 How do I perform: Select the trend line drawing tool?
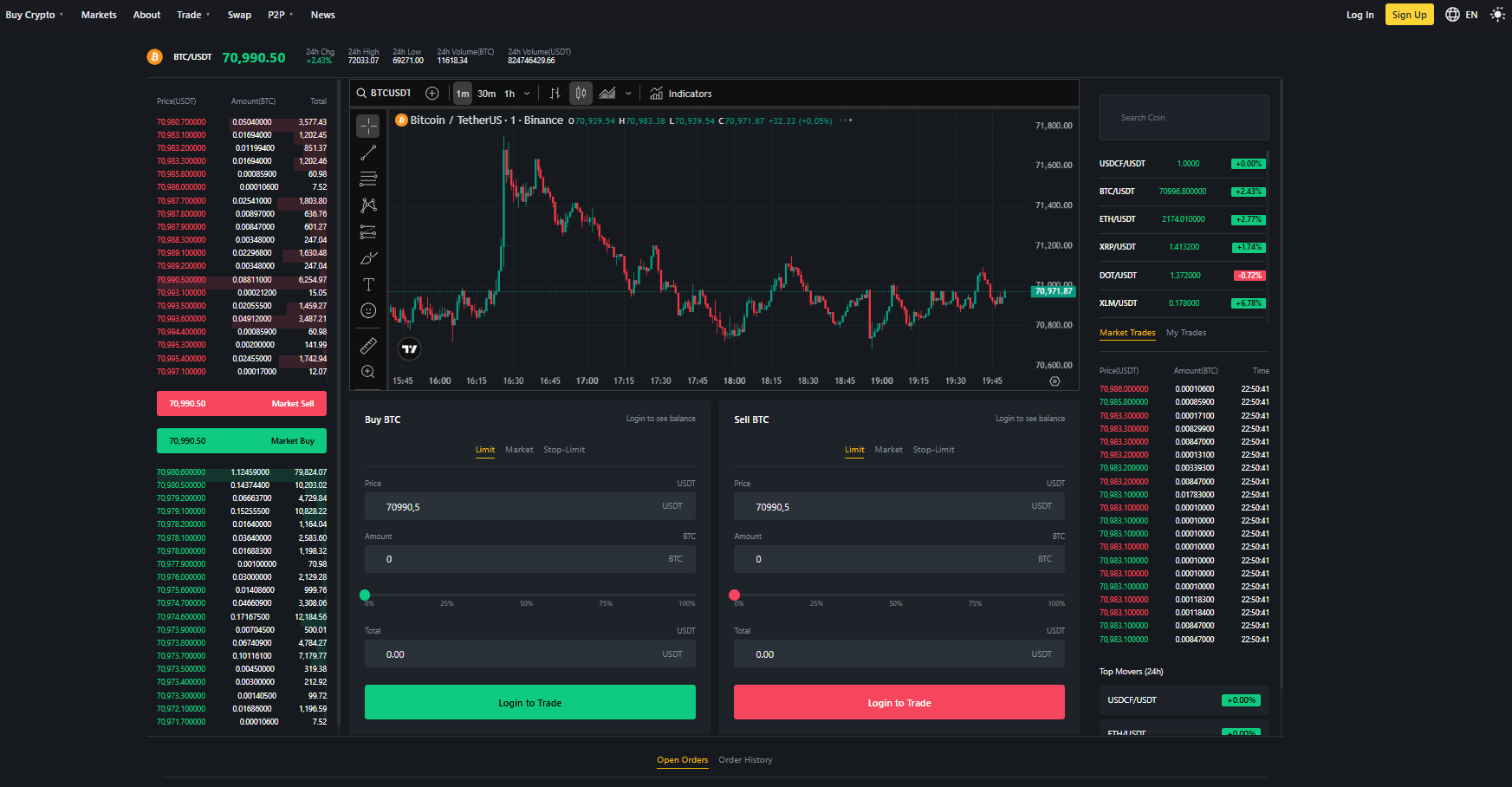(x=368, y=153)
